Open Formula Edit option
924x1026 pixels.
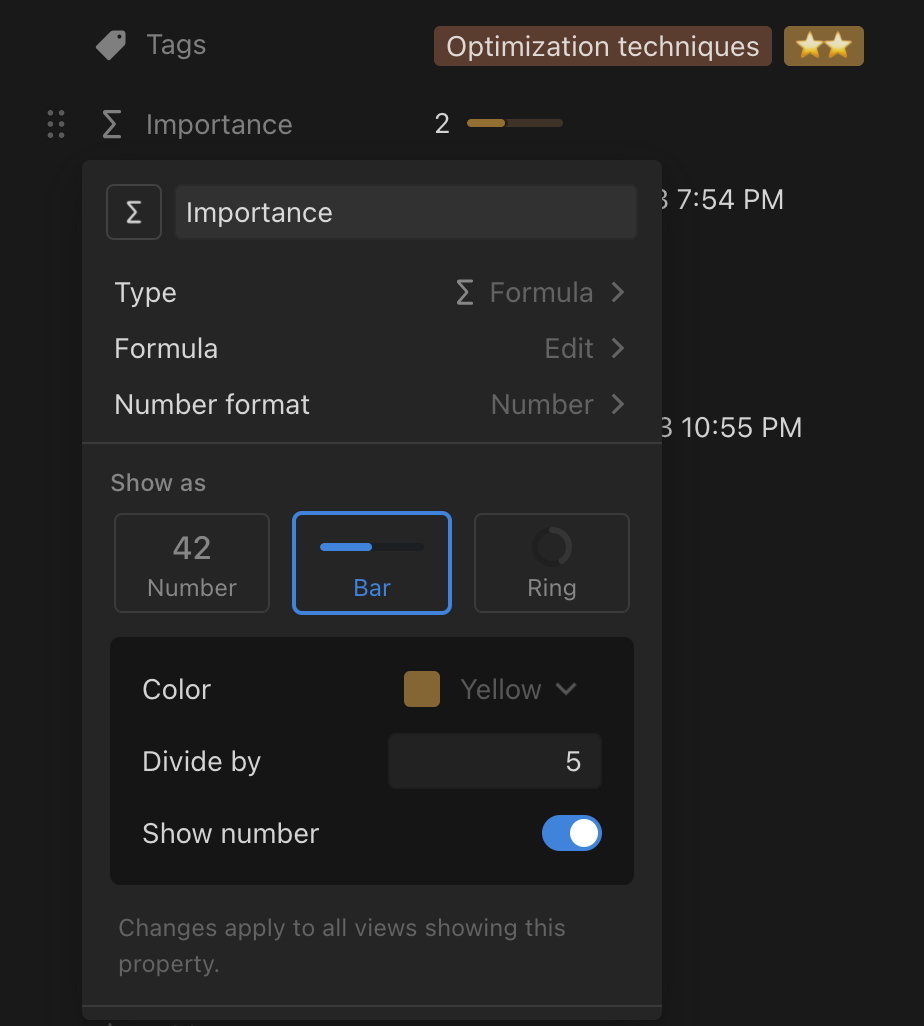(372, 348)
